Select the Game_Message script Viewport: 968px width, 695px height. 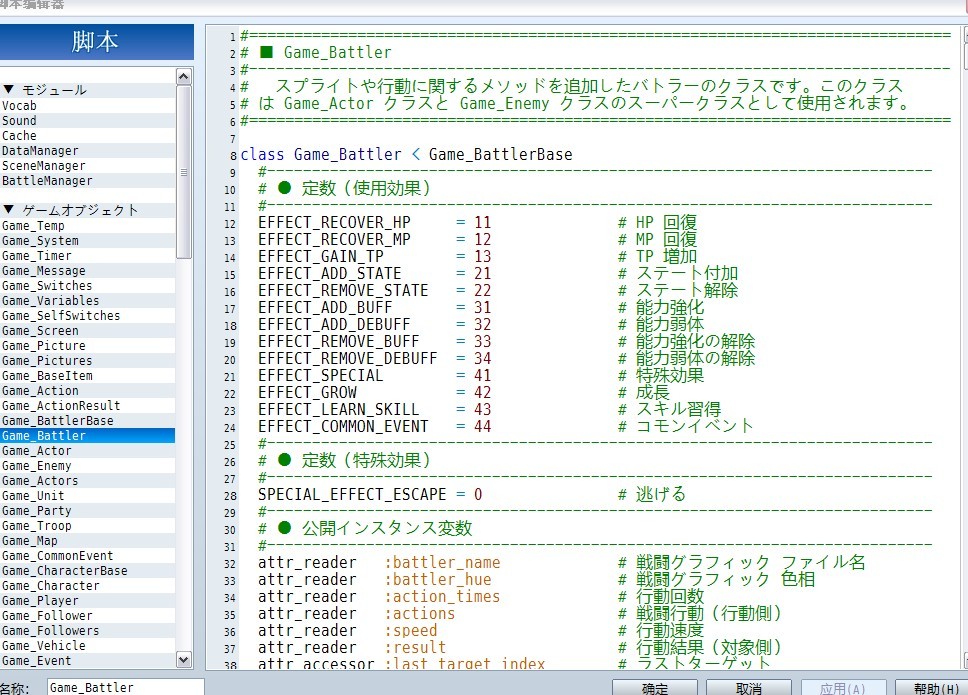(x=88, y=270)
